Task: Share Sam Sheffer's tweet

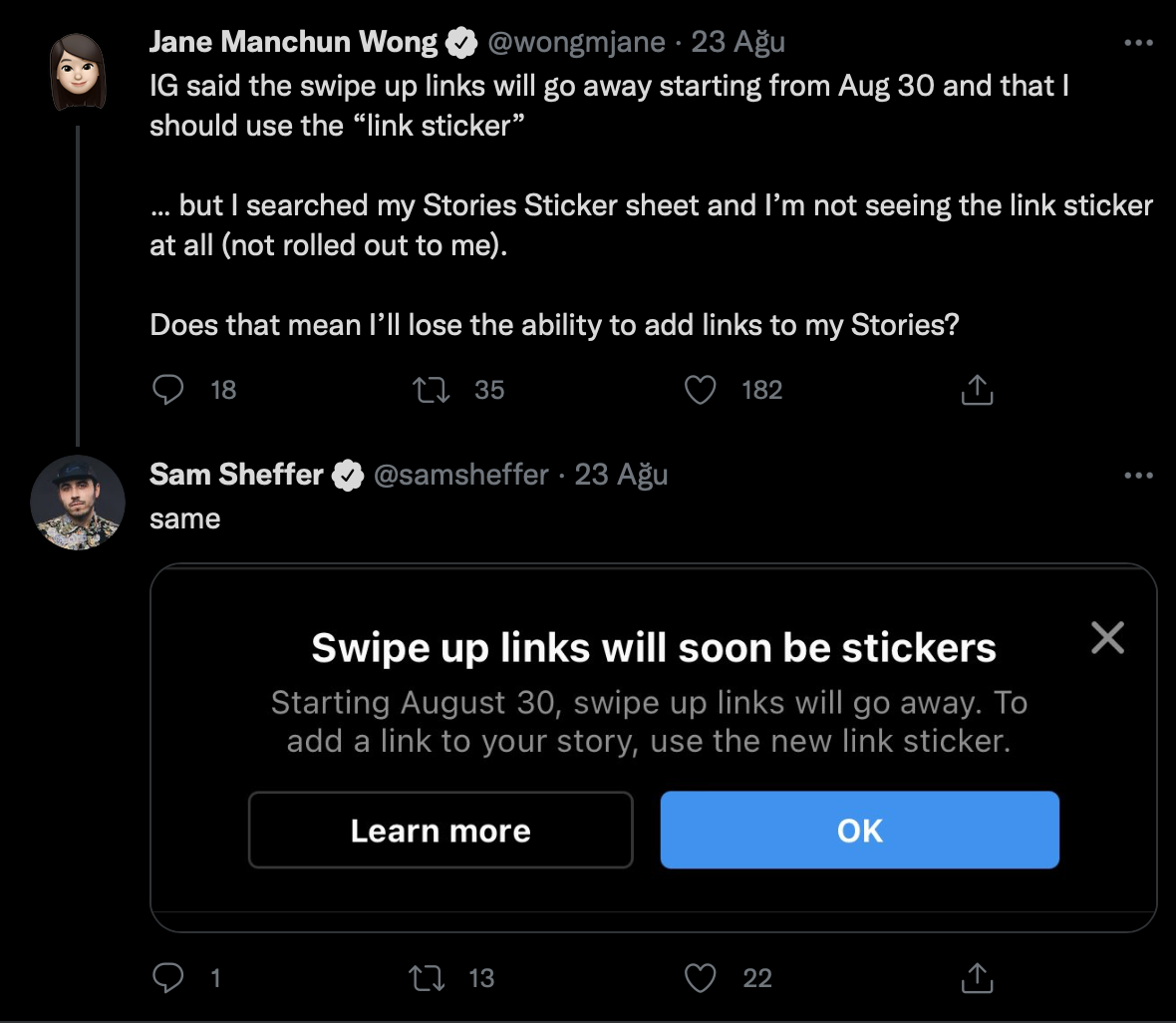Action: pos(977,978)
